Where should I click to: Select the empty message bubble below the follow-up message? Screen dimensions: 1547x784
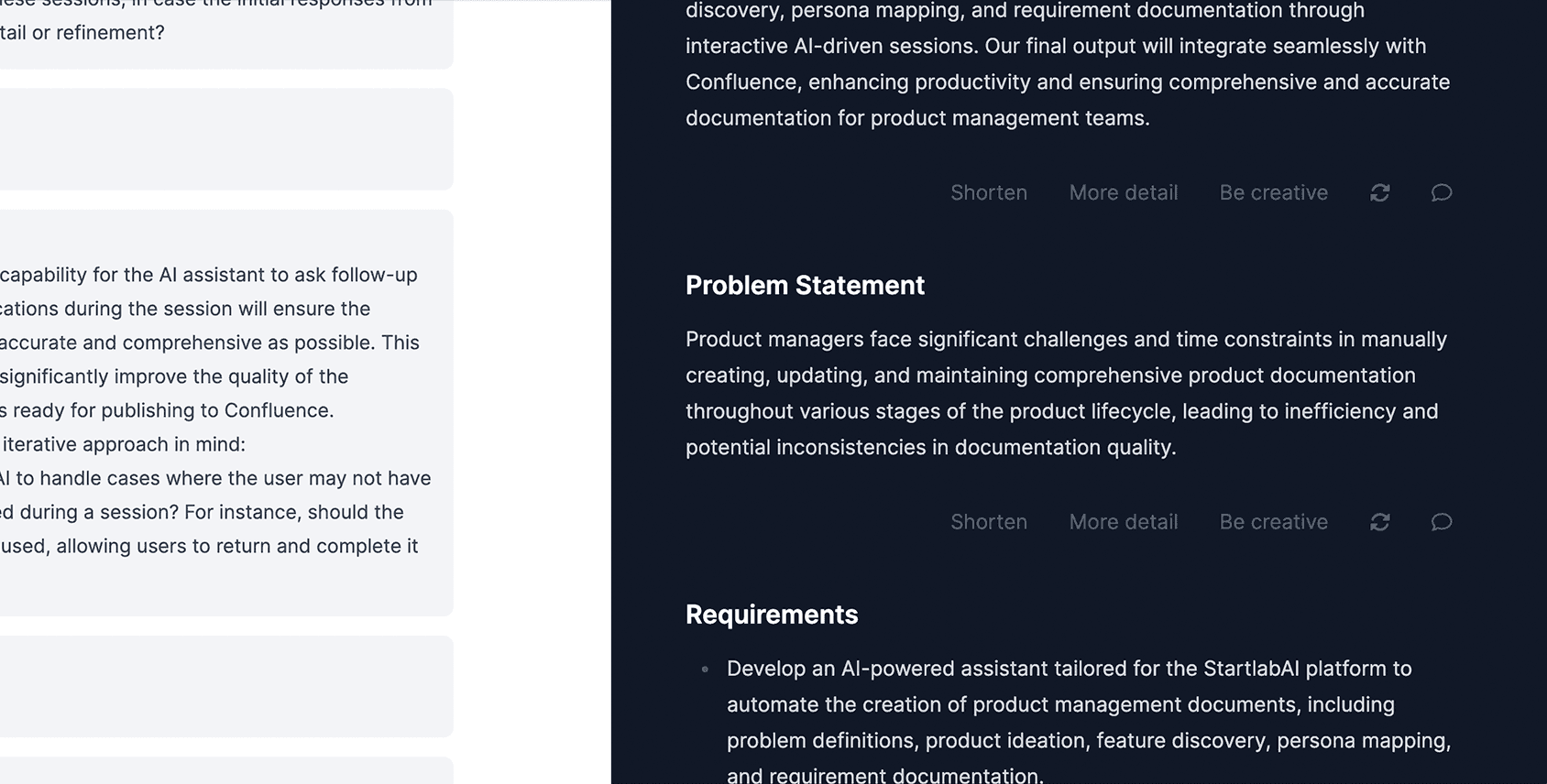tap(226, 686)
